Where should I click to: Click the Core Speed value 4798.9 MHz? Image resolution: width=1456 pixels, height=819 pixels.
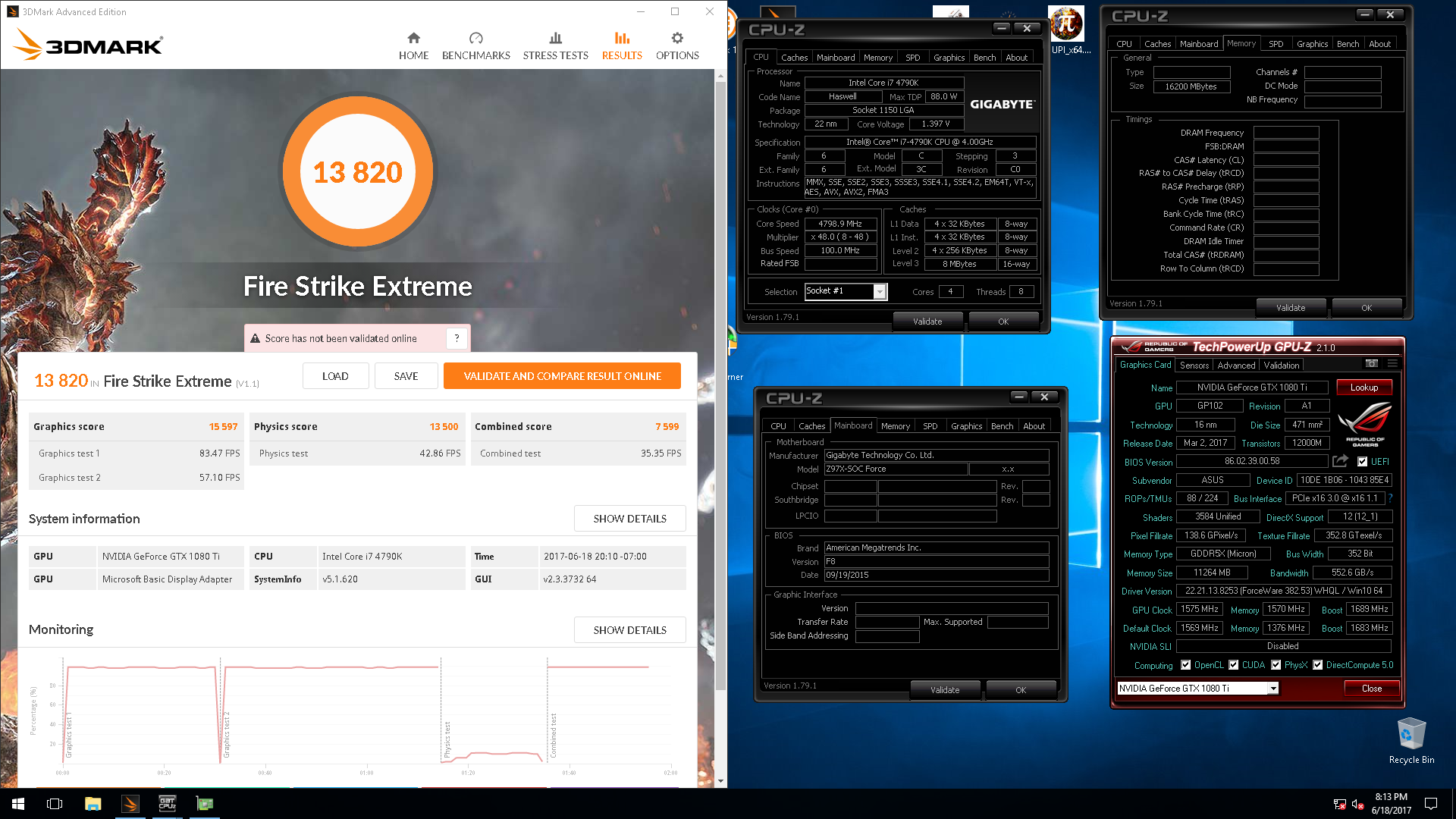coord(840,224)
